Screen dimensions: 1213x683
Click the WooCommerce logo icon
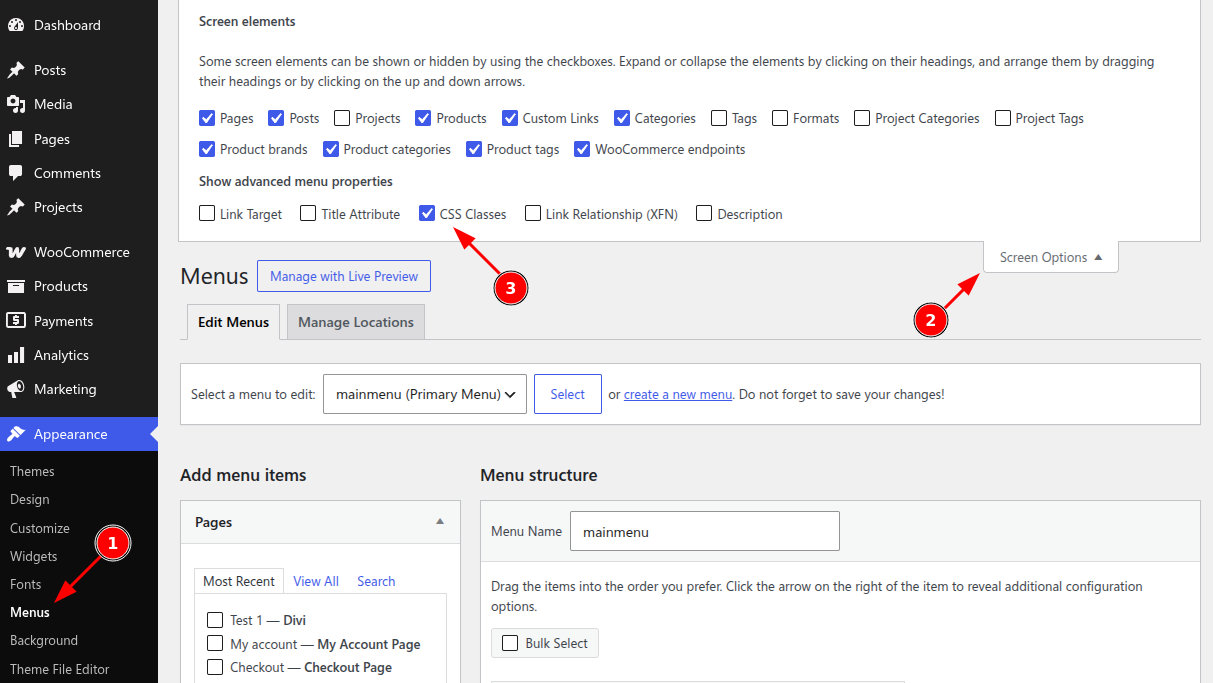pyautogui.click(x=16, y=252)
